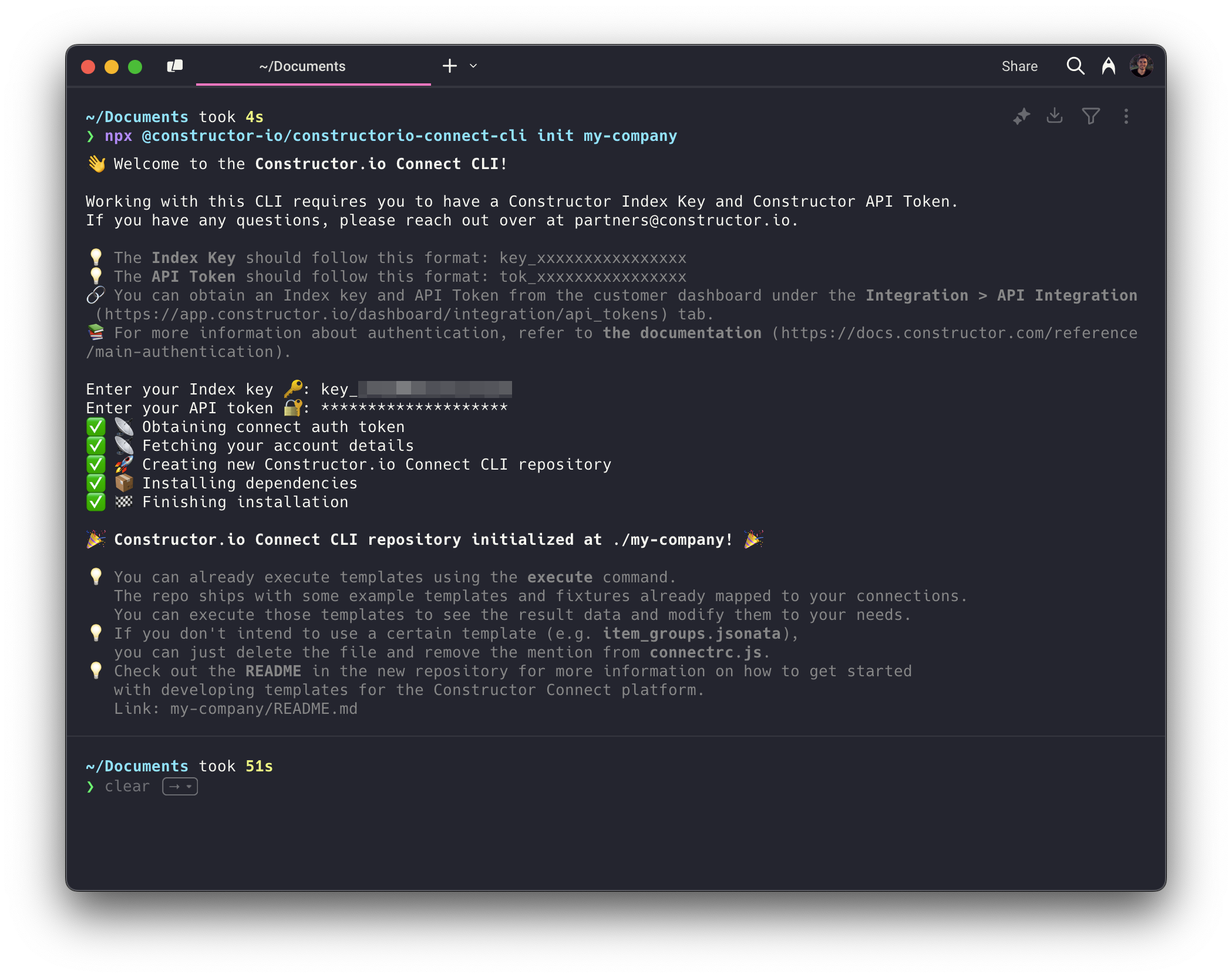
Task: Click the connectrc.js text
Action: 705,652
